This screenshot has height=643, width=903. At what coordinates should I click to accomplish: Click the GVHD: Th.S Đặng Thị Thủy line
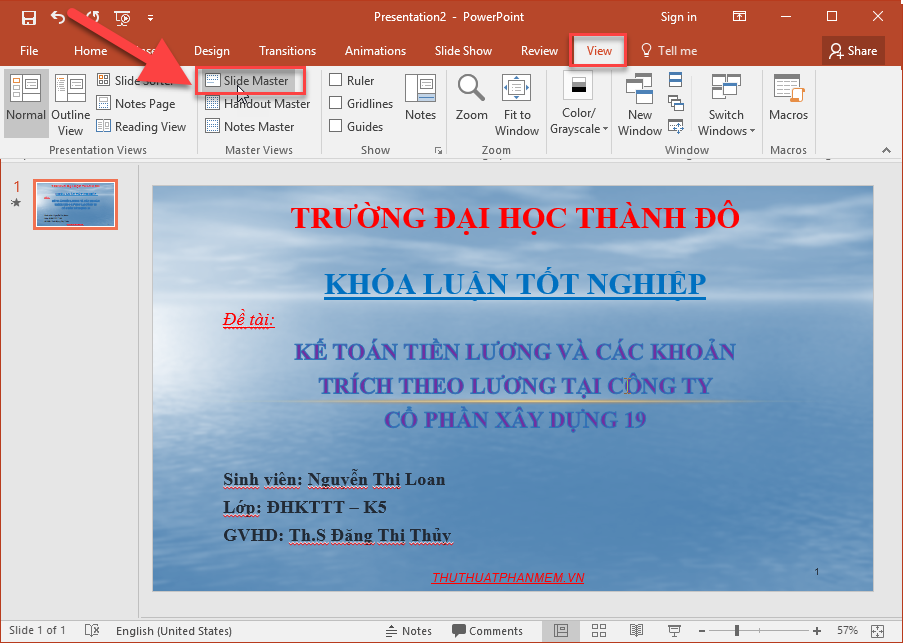[337, 535]
